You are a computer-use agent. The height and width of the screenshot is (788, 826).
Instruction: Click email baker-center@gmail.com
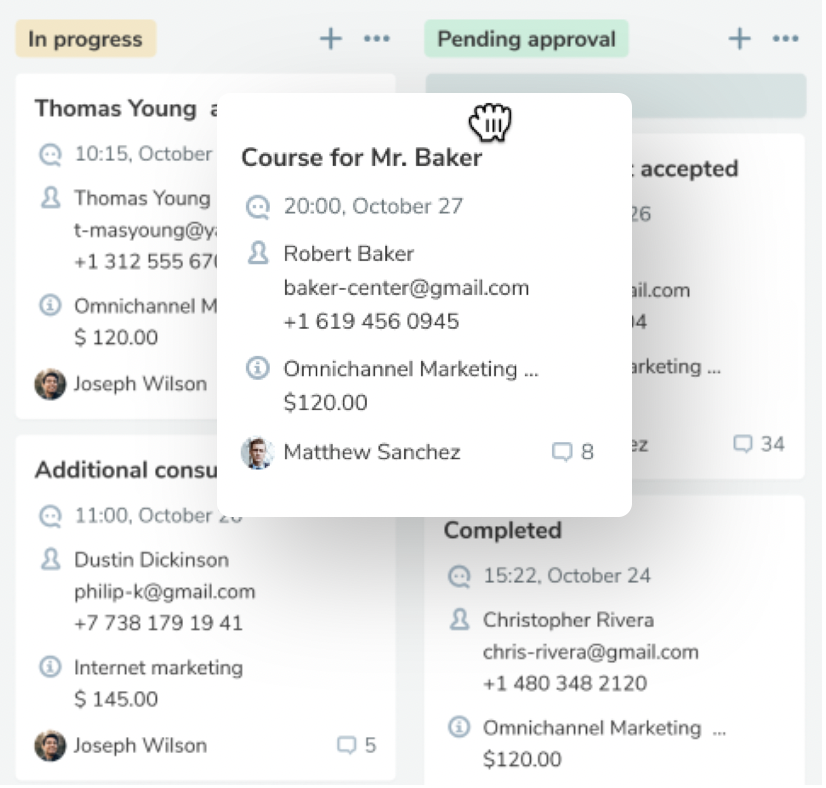(x=406, y=288)
